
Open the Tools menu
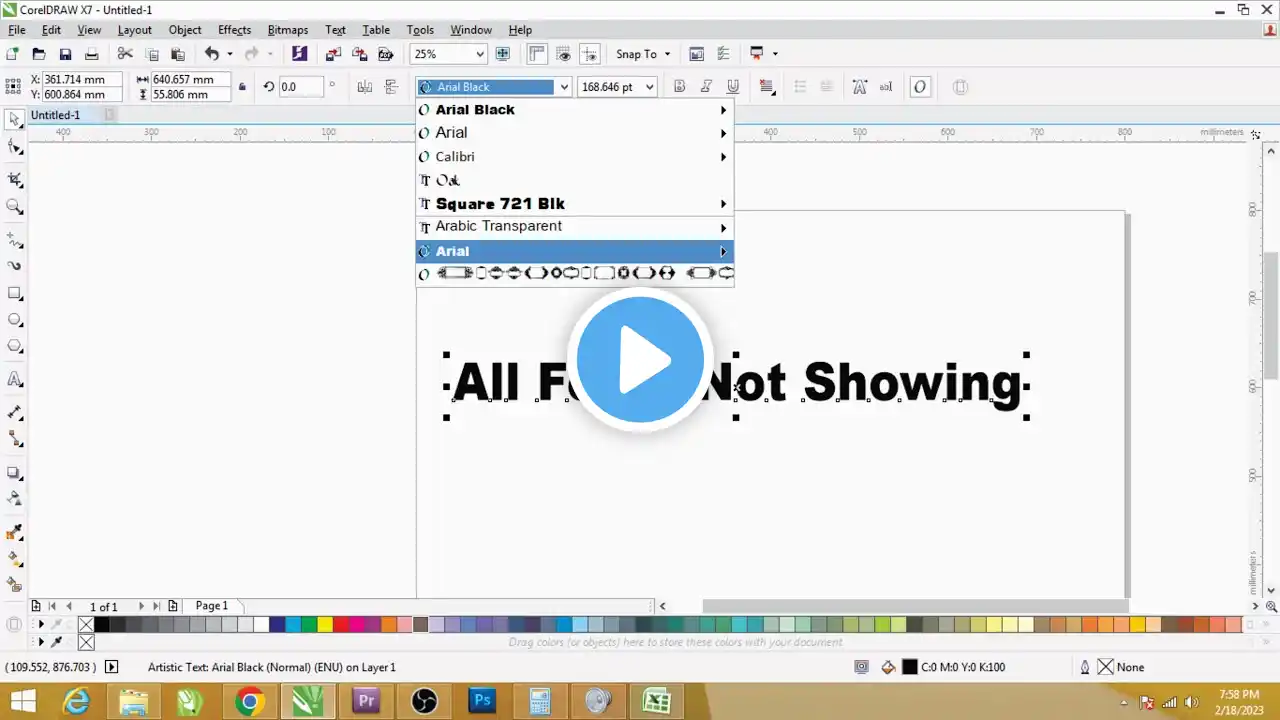(x=420, y=30)
